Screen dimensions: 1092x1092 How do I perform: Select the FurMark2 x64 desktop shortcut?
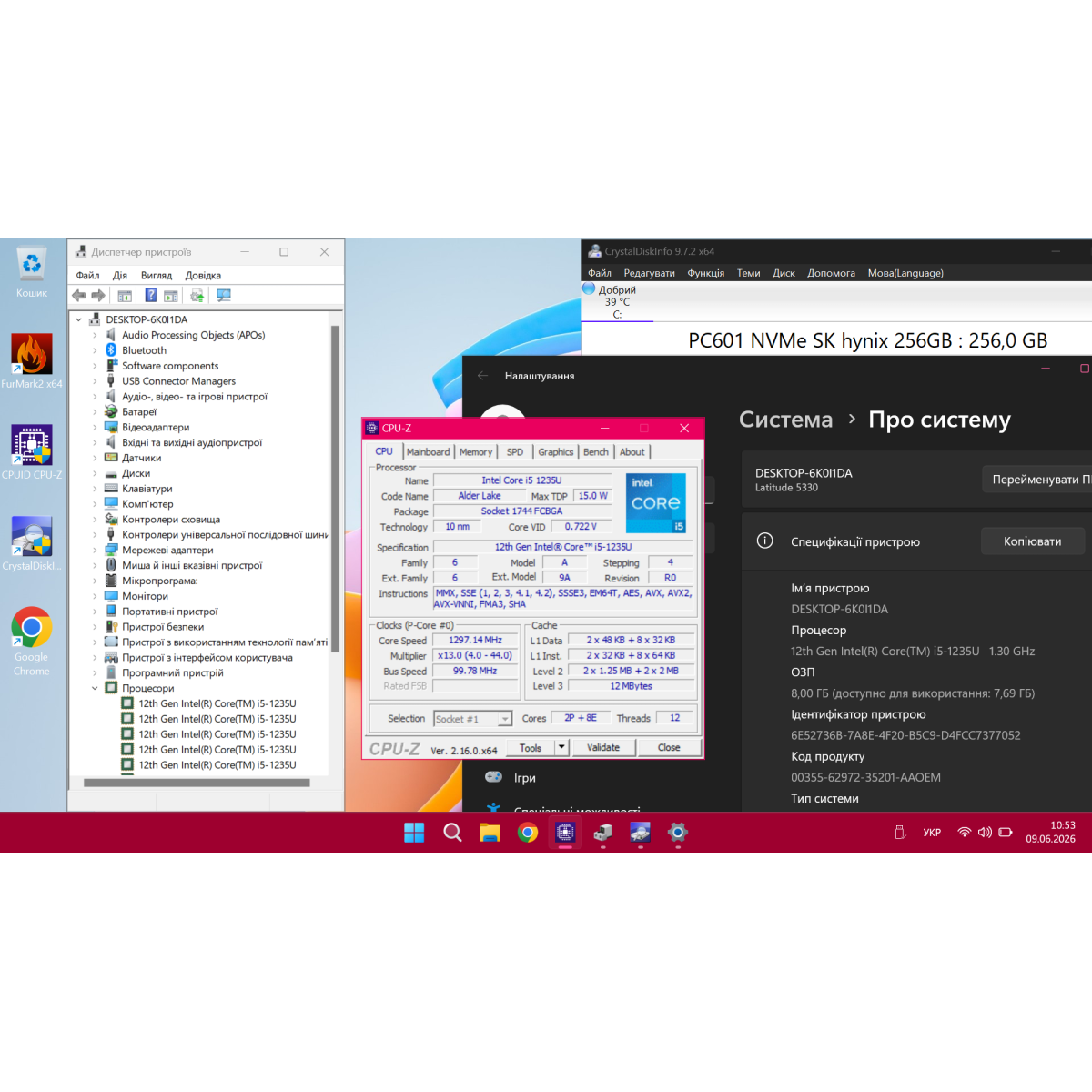pyautogui.click(x=32, y=361)
